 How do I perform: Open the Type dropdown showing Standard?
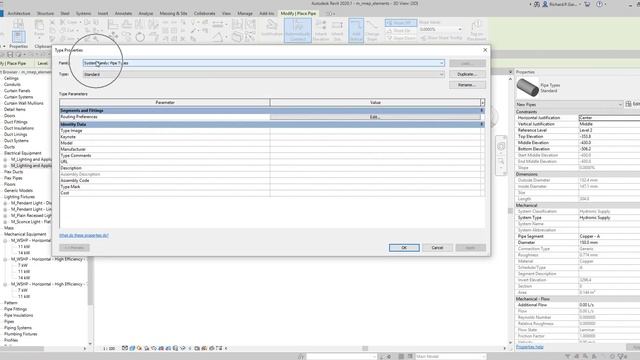coord(264,74)
